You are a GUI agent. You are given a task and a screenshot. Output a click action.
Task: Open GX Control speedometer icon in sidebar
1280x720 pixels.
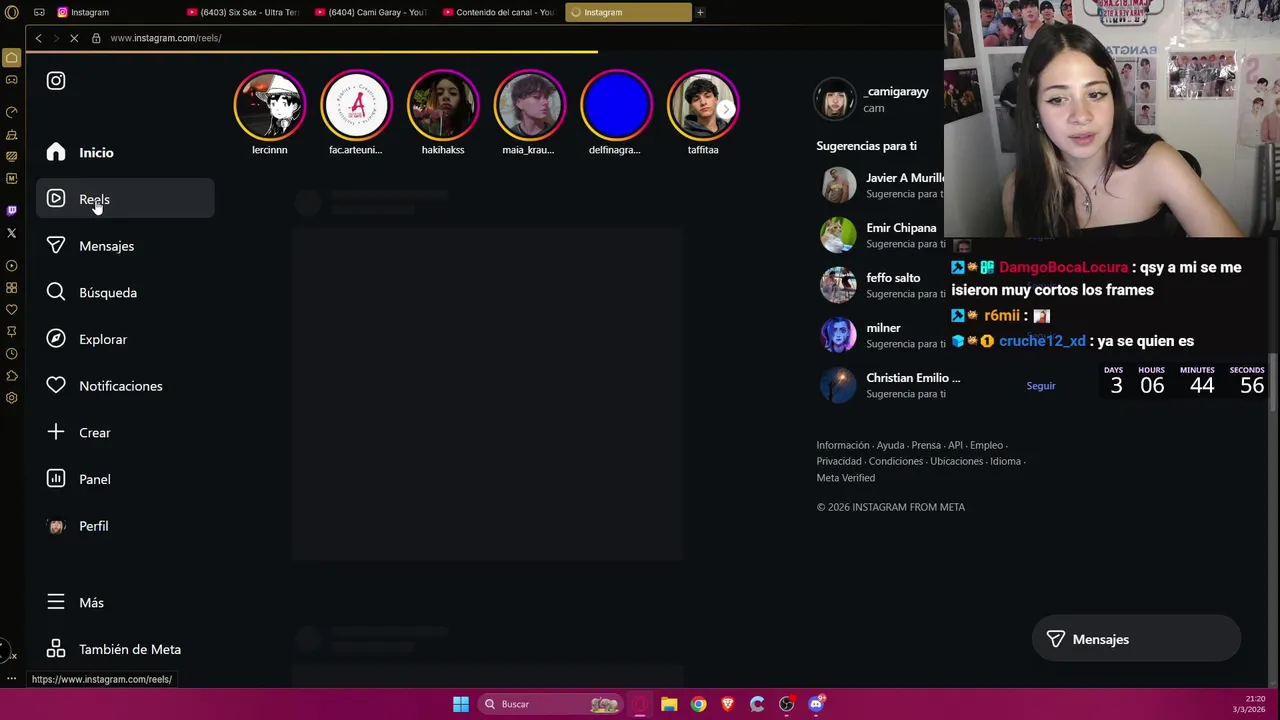pyautogui.click(x=12, y=112)
